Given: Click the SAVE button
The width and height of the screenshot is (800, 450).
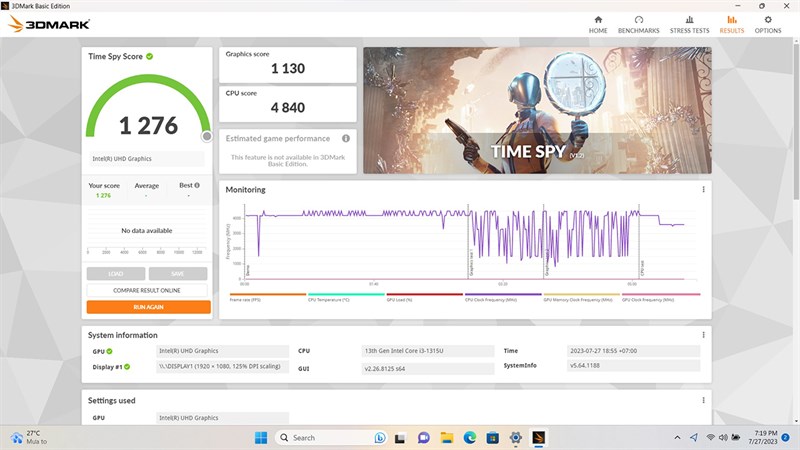Looking at the screenshot, I should (178, 274).
